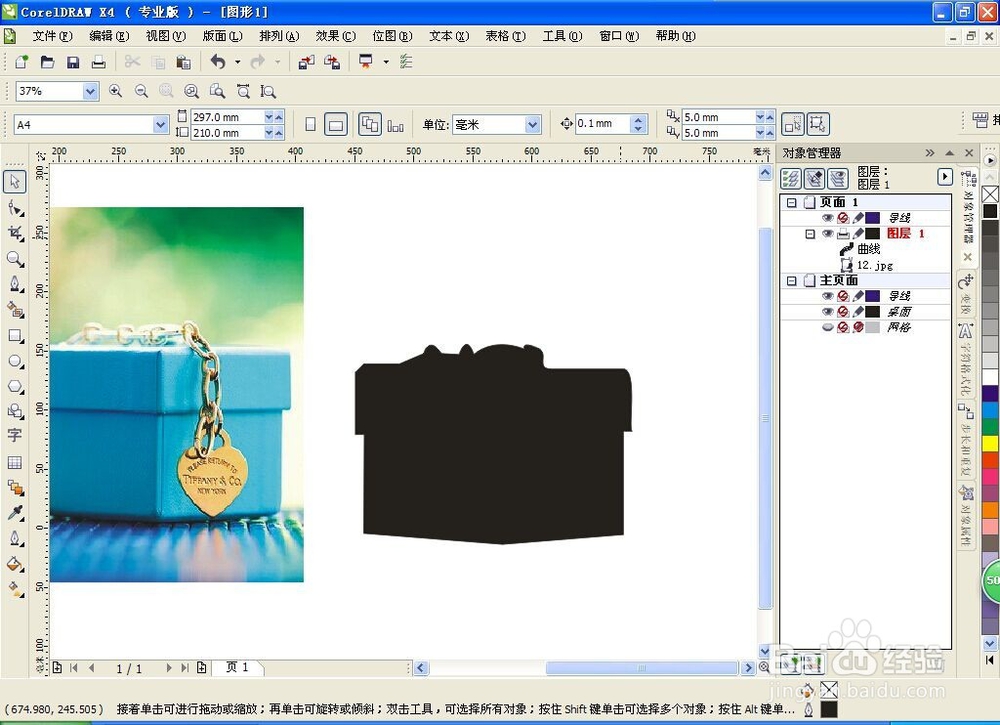Click the Export icon

(x=332, y=62)
